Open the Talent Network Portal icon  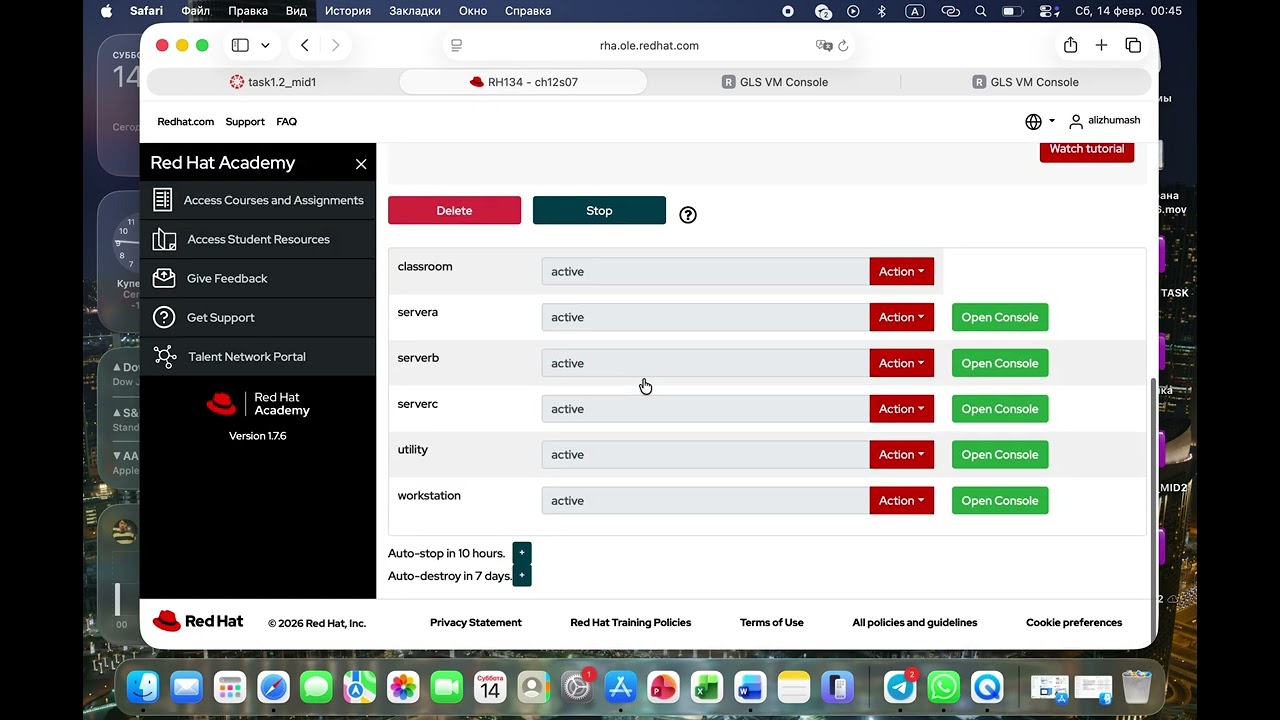pyautogui.click(x=164, y=356)
